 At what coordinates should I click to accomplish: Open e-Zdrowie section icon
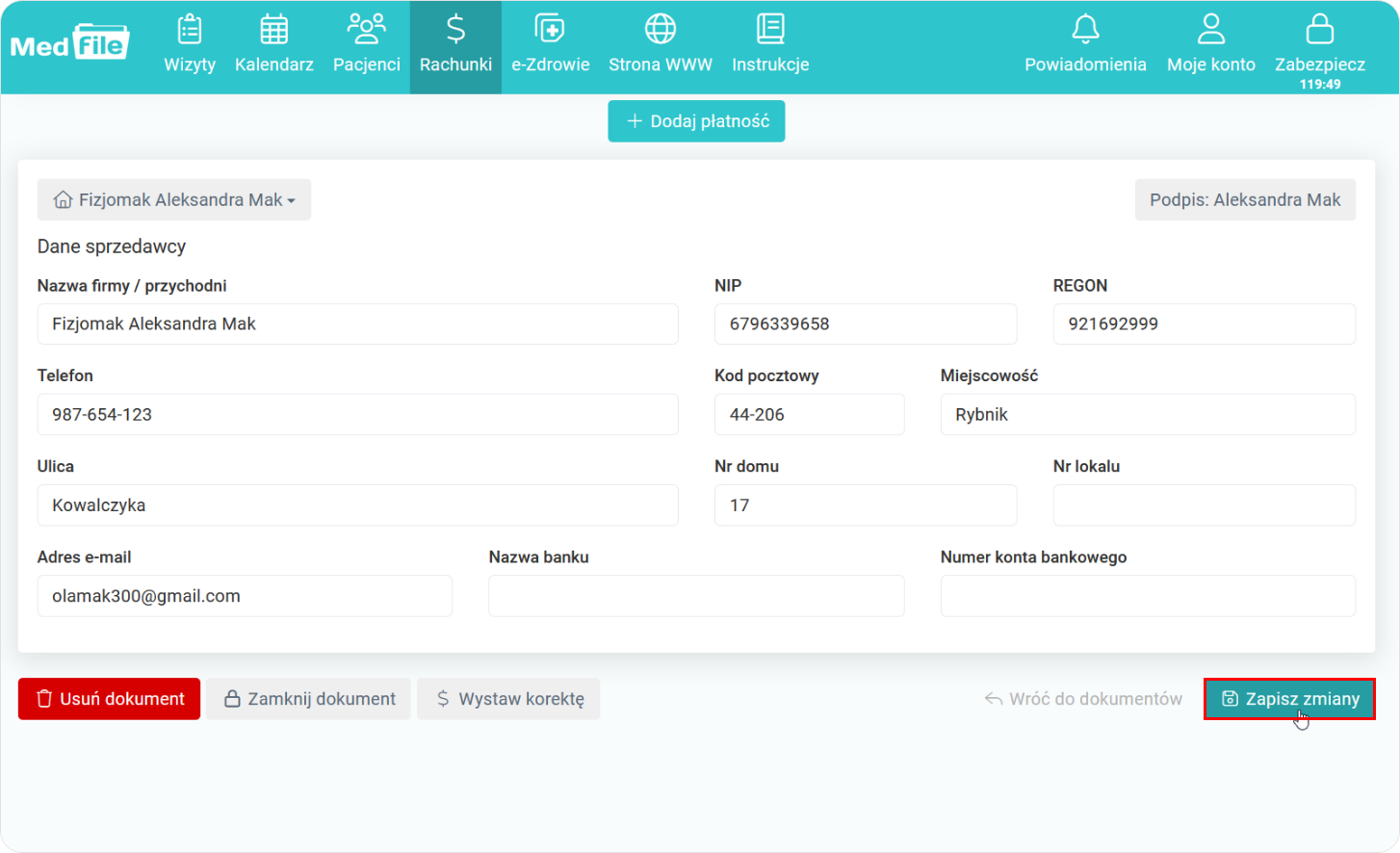(x=550, y=30)
